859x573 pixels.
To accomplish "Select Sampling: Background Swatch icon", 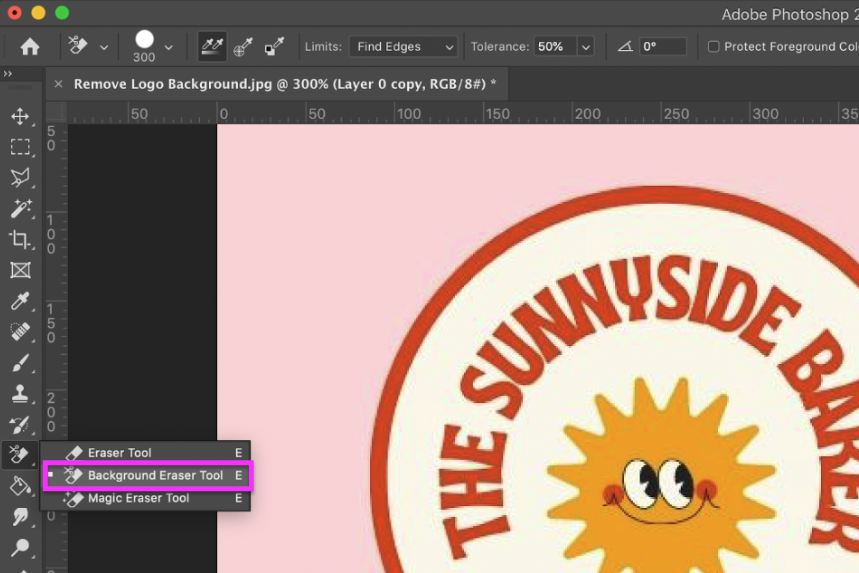I will tap(274, 47).
